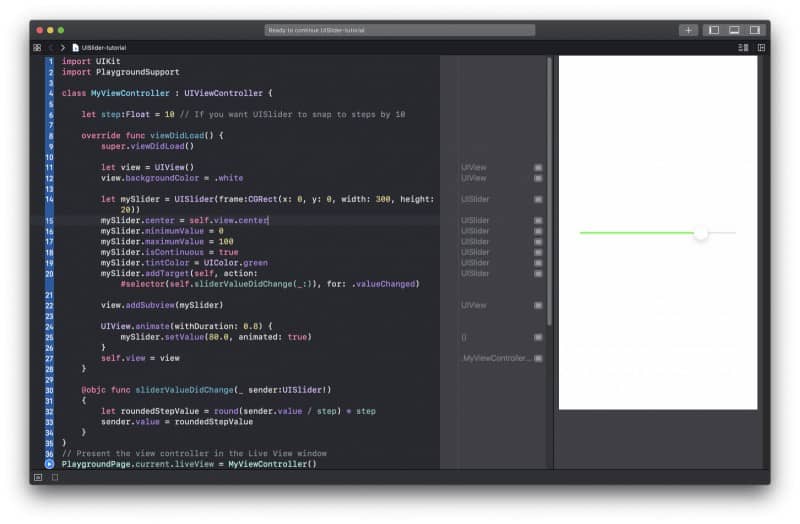Click 'mySlider.setValue(80.0, animated: true)' line
The width and height of the screenshot is (800, 524).
pos(216,337)
